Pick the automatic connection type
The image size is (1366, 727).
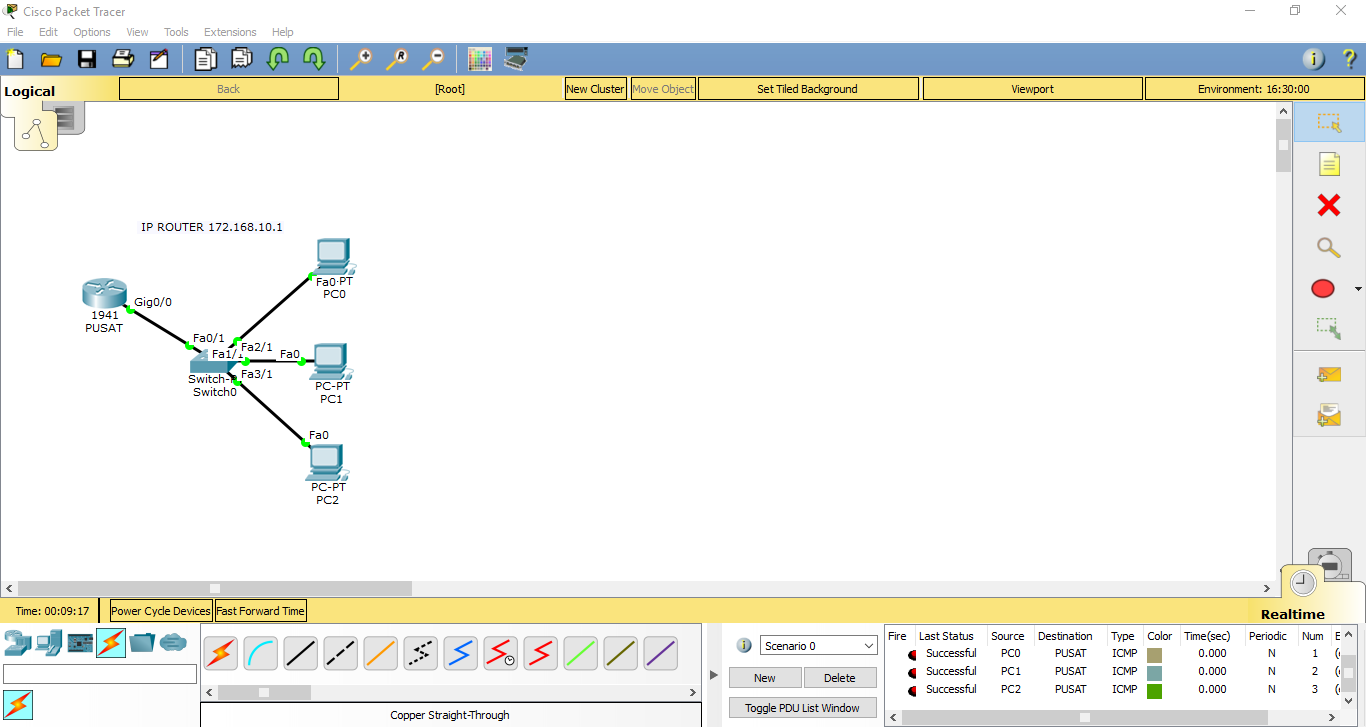221,654
